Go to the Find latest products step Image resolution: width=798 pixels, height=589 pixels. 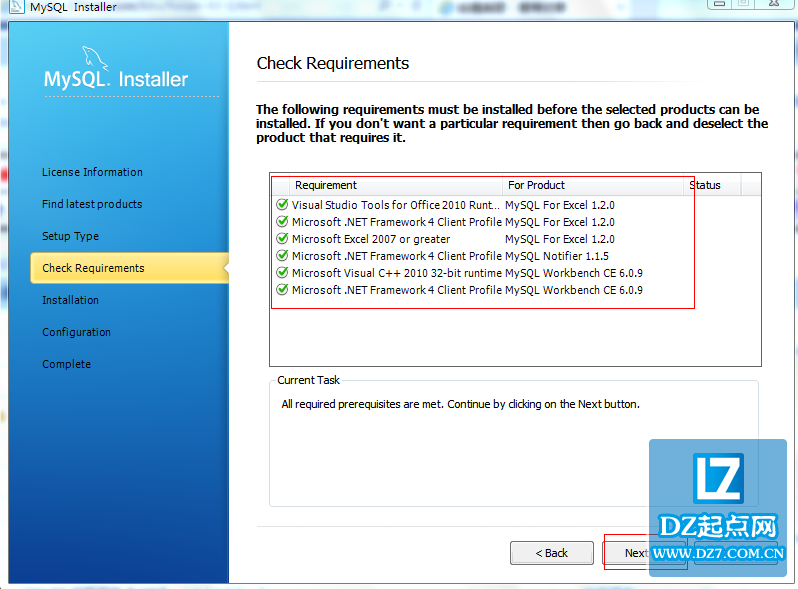[x=92, y=204]
